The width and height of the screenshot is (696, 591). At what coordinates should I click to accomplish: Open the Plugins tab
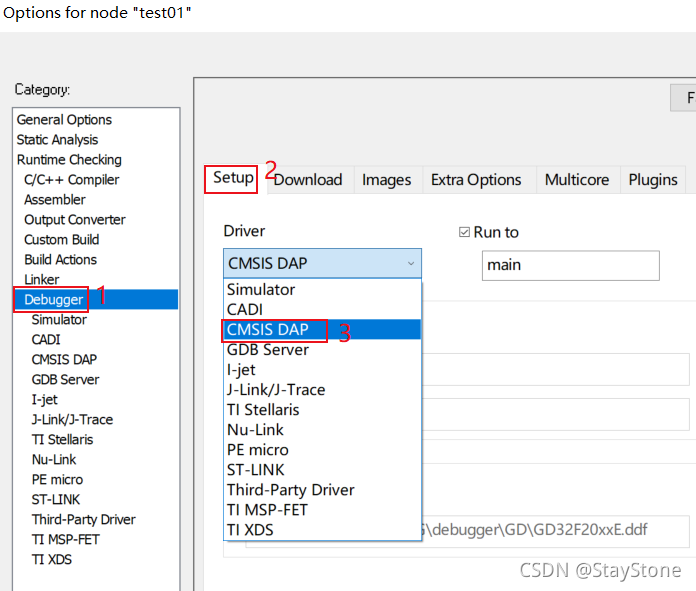coord(653,180)
